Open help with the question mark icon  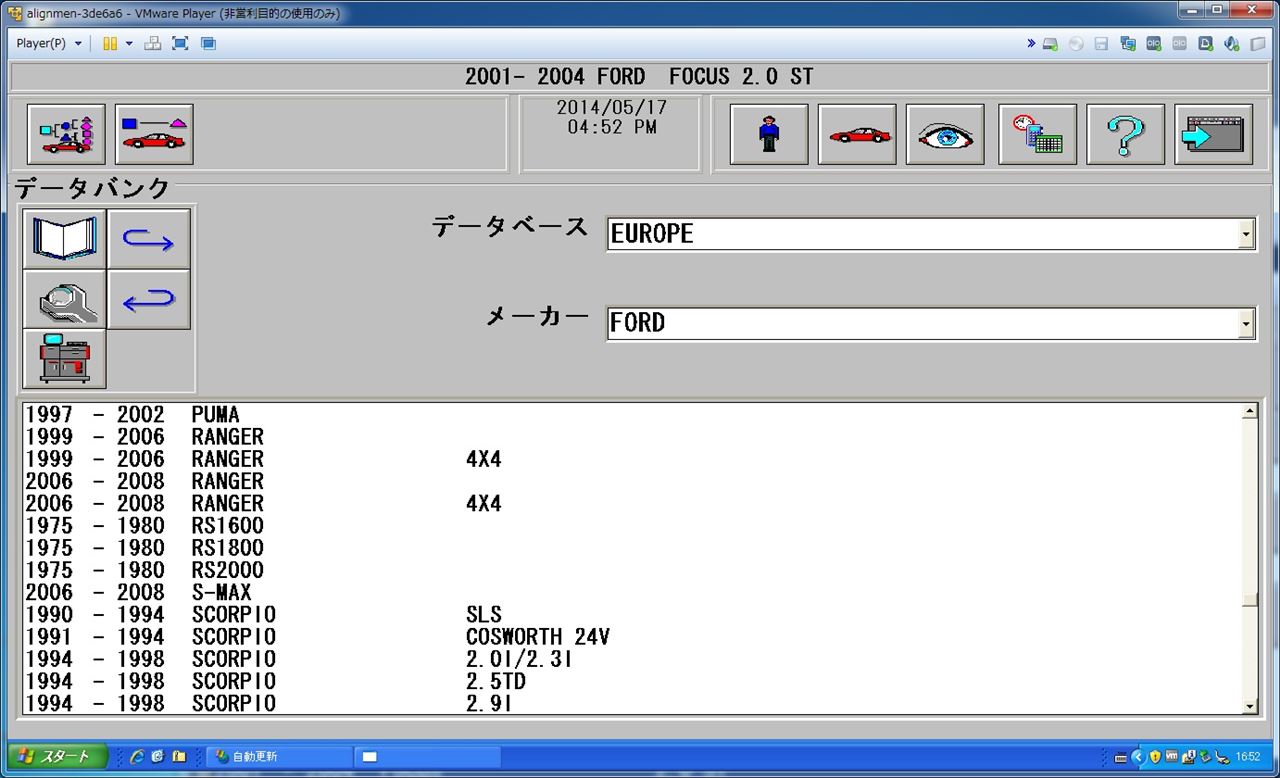tap(1125, 134)
